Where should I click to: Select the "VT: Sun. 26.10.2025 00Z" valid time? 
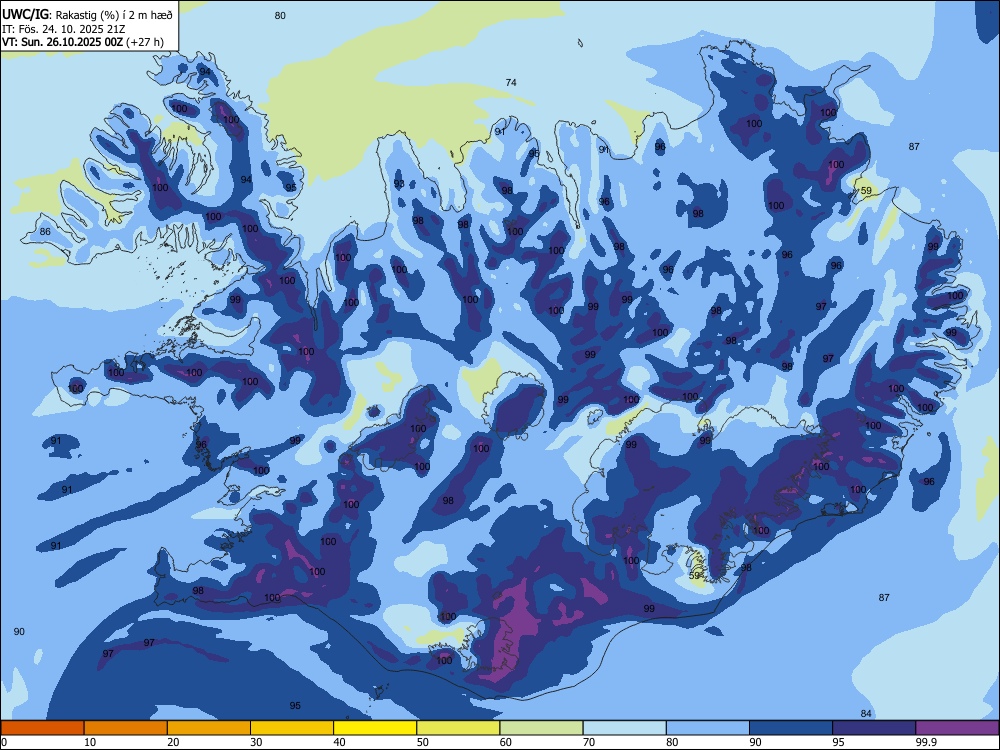tap(62, 42)
